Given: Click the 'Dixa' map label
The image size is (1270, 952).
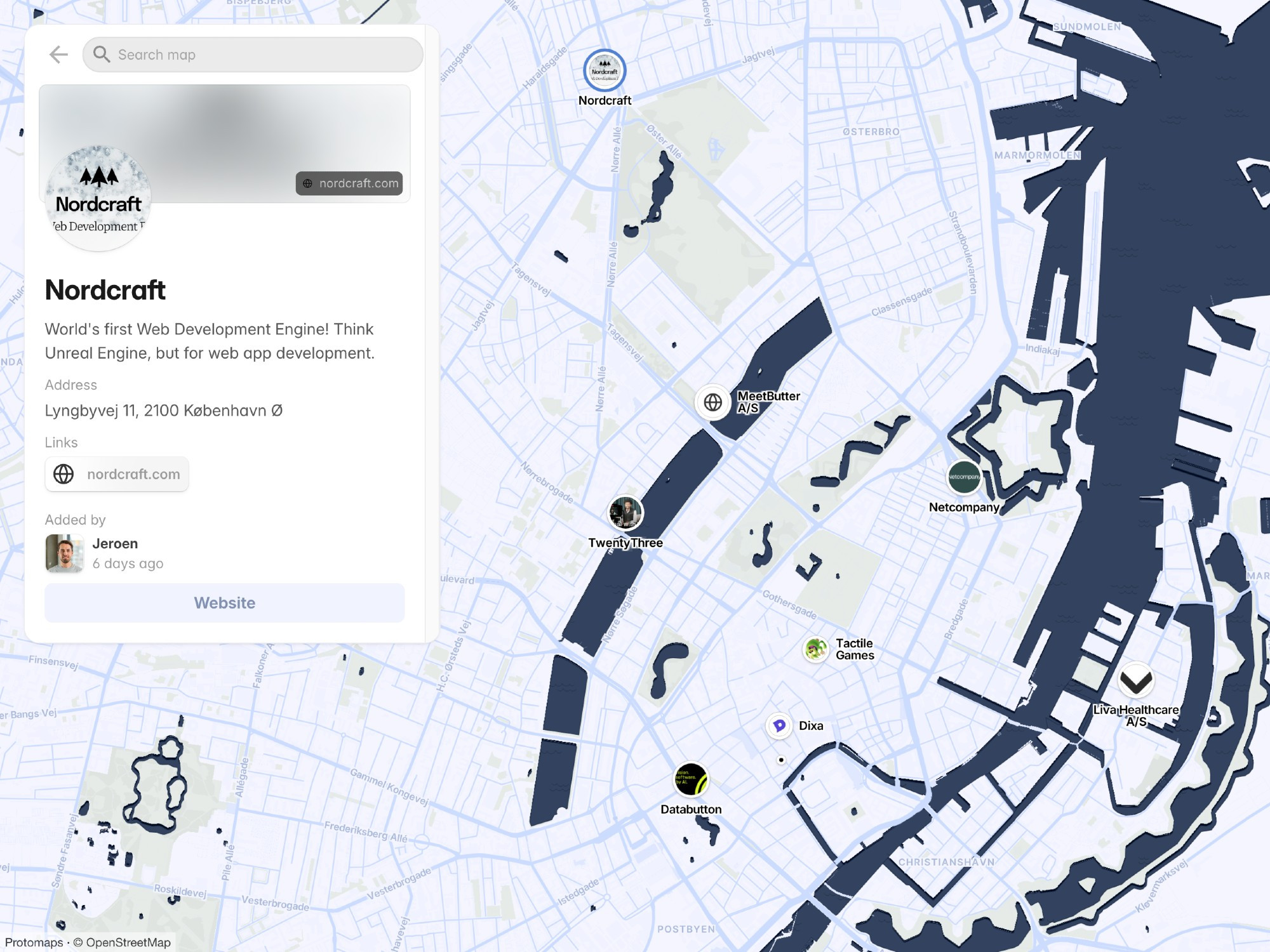Looking at the screenshot, I should tap(811, 725).
